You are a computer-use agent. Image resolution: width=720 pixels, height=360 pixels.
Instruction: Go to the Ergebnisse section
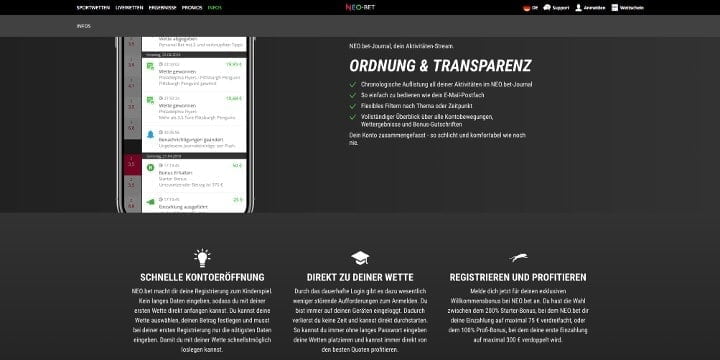pyautogui.click(x=163, y=8)
